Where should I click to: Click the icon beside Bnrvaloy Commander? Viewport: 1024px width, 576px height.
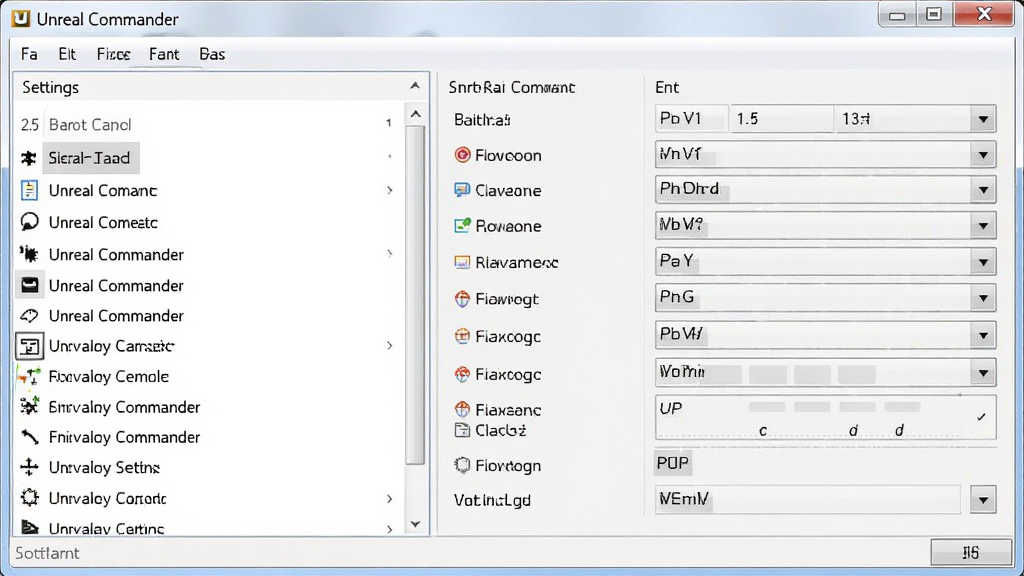(29, 407)
